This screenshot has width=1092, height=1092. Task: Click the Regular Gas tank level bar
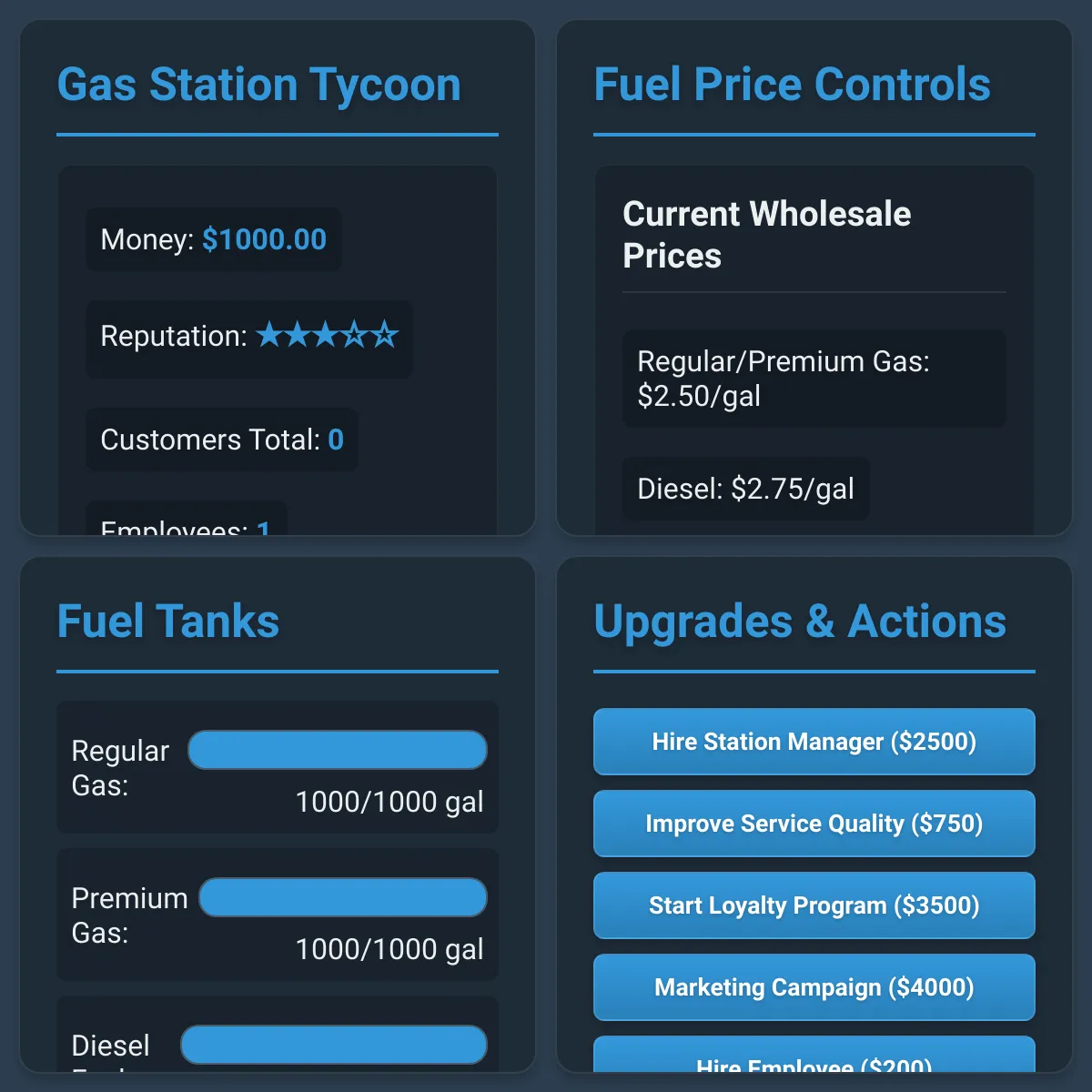(x=338, y=751)
